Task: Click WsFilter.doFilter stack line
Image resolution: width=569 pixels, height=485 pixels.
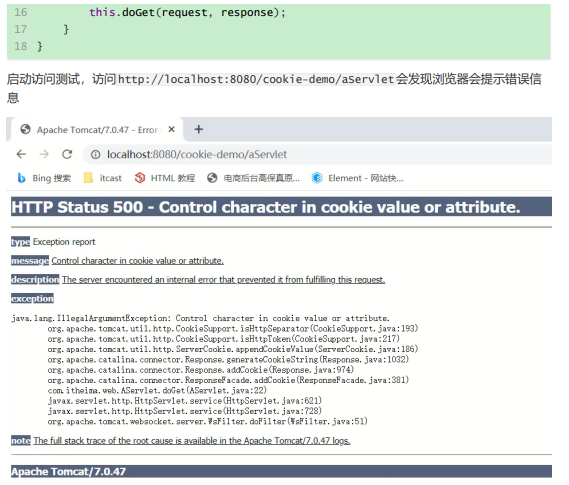Action: 208,422
